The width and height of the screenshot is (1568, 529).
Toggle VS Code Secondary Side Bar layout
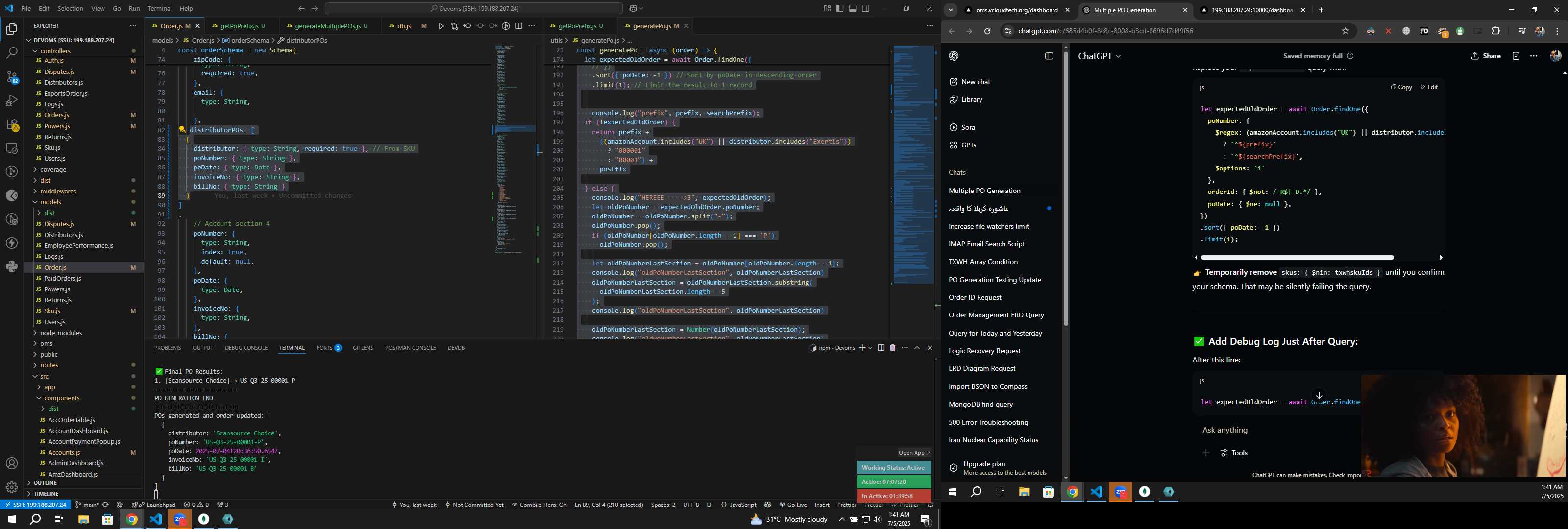[x=865, y=8]
